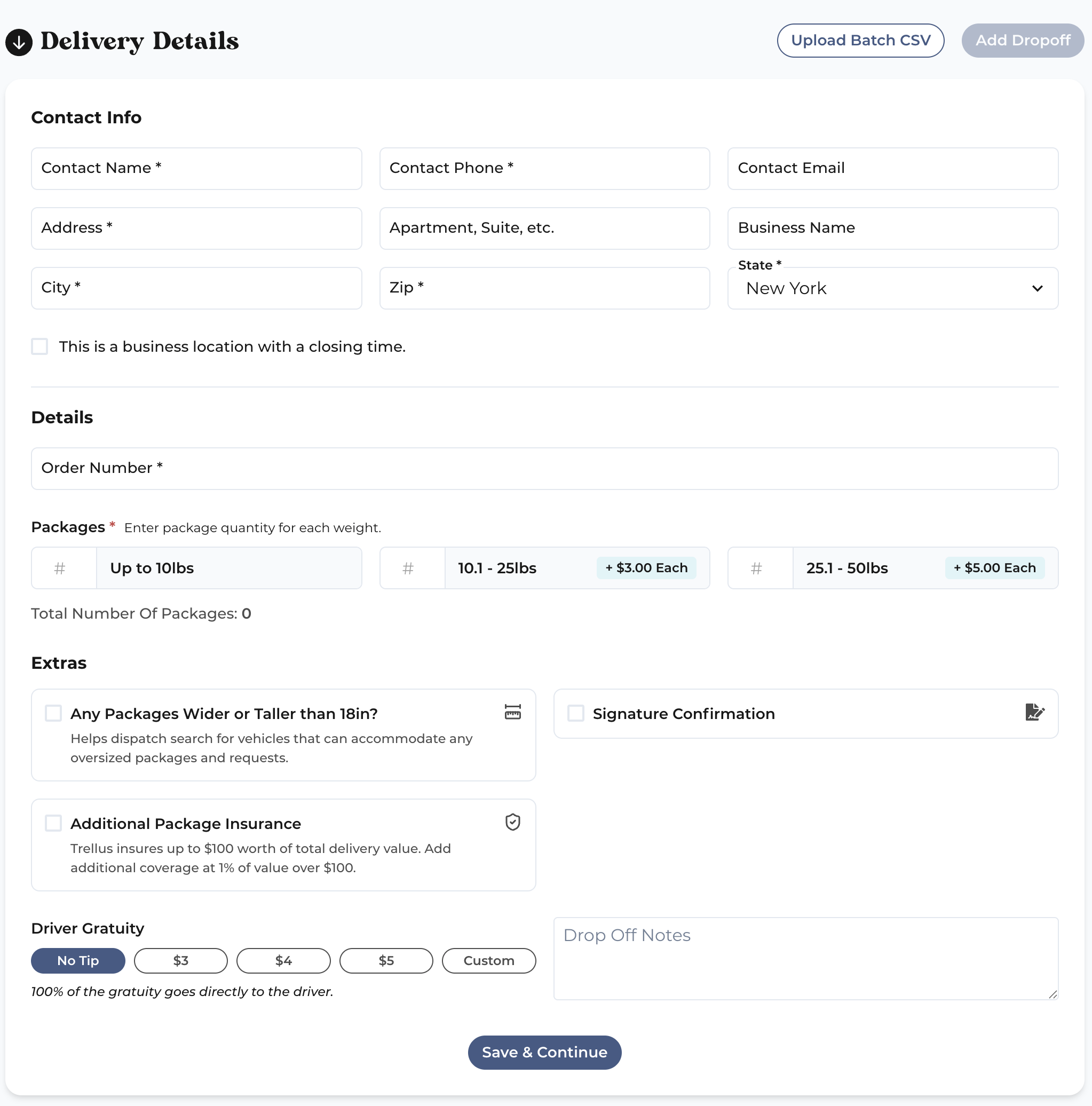
Task: Click quantity box for 10.1 - 25lbs
Action: 412,568
